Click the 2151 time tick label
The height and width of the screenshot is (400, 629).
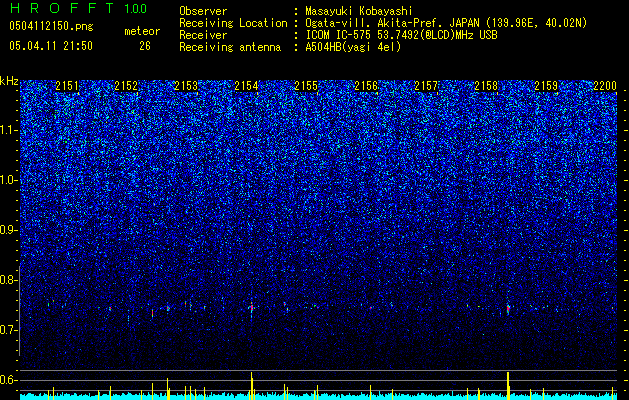pos(67,86)
